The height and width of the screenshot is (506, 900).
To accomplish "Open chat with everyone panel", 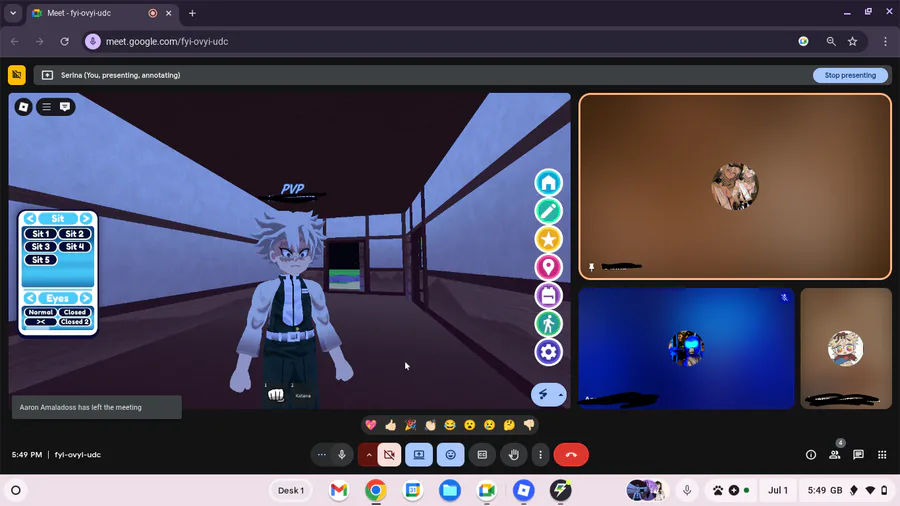I will pos(858,455).
